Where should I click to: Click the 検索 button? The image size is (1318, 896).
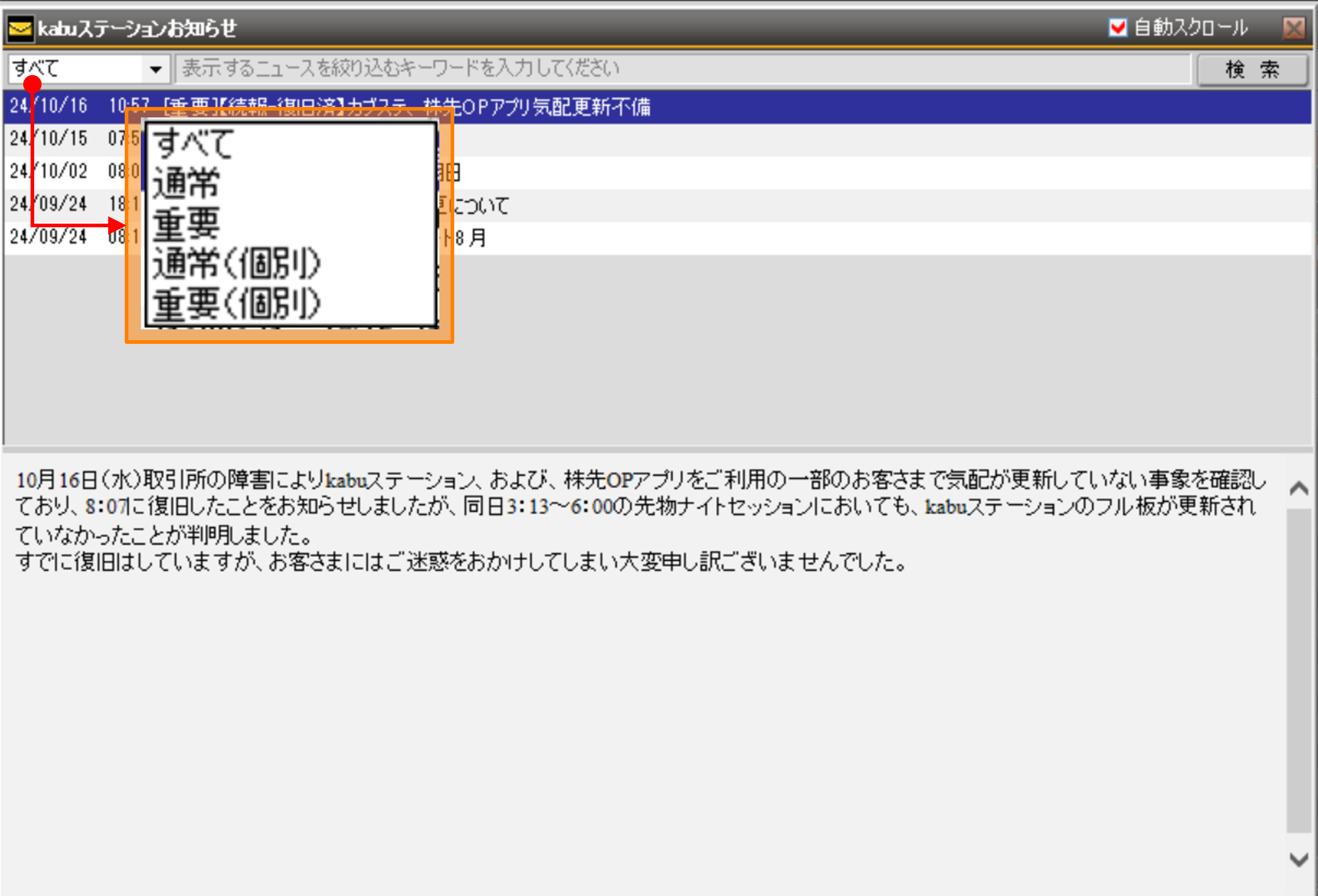[1252, 69]
